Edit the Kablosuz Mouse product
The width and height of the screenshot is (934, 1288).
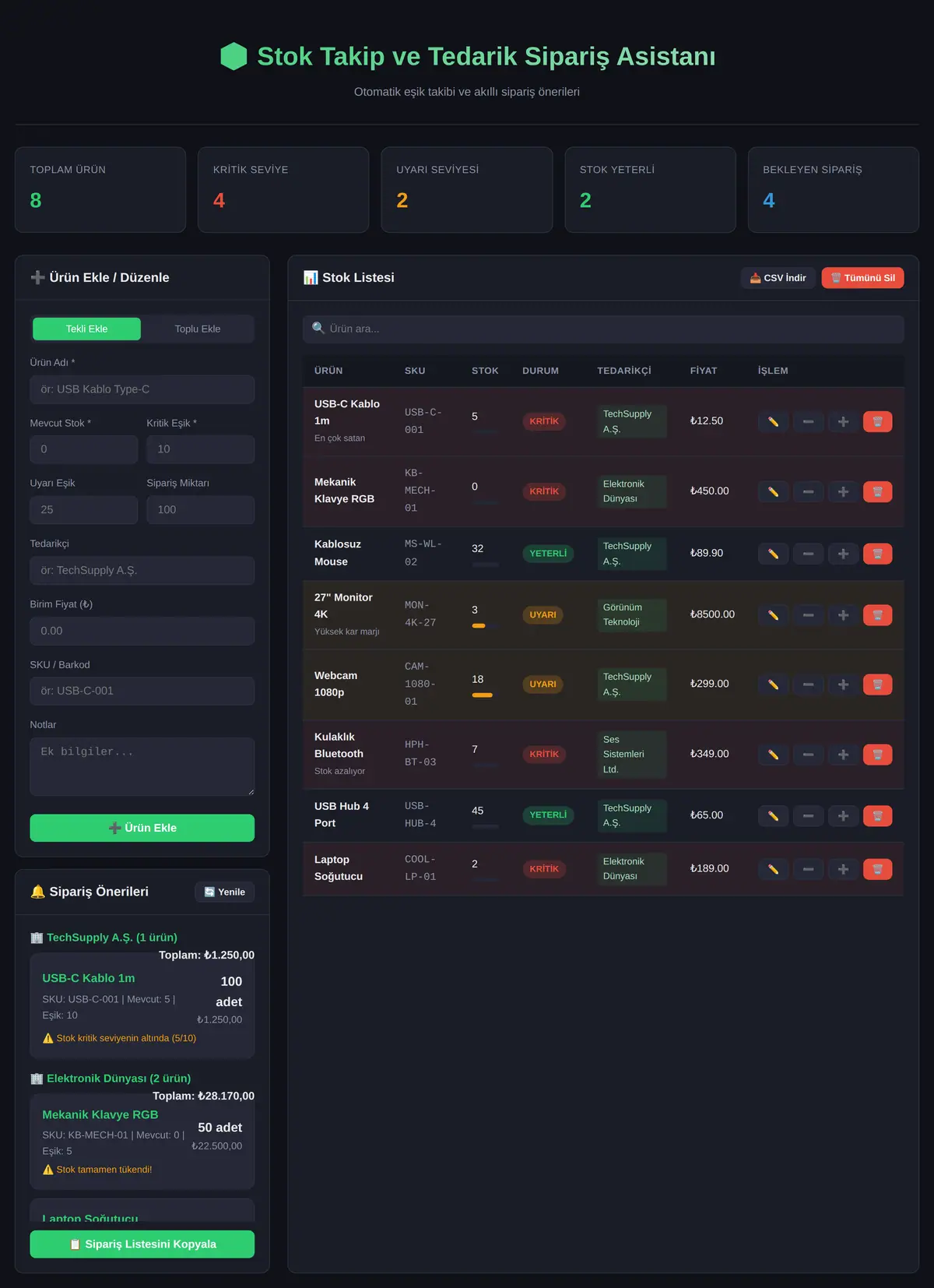tap(773, 554)
